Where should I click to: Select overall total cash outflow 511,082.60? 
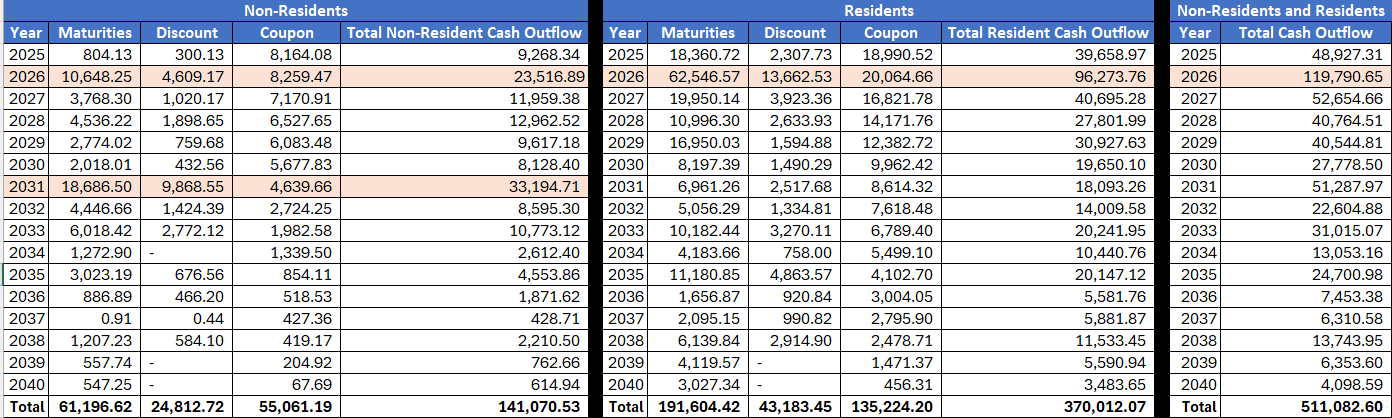coord(1304,406)
